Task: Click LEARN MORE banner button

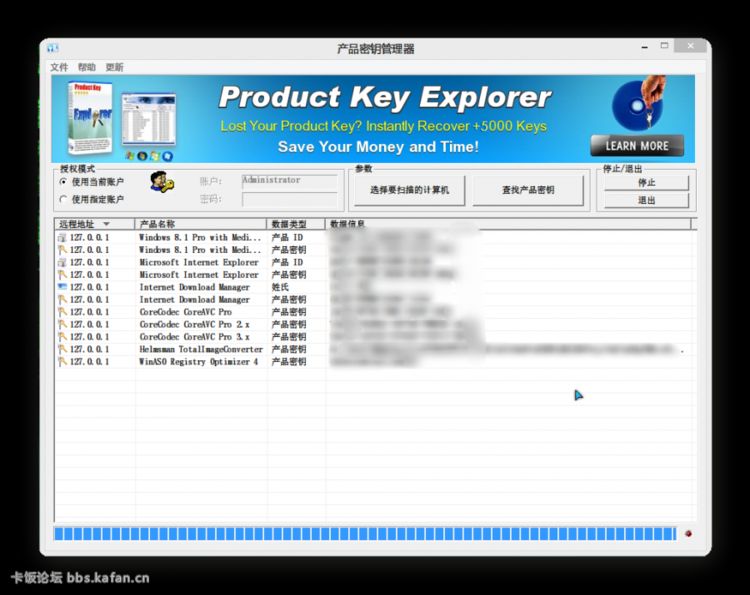Action: [637, 146]
